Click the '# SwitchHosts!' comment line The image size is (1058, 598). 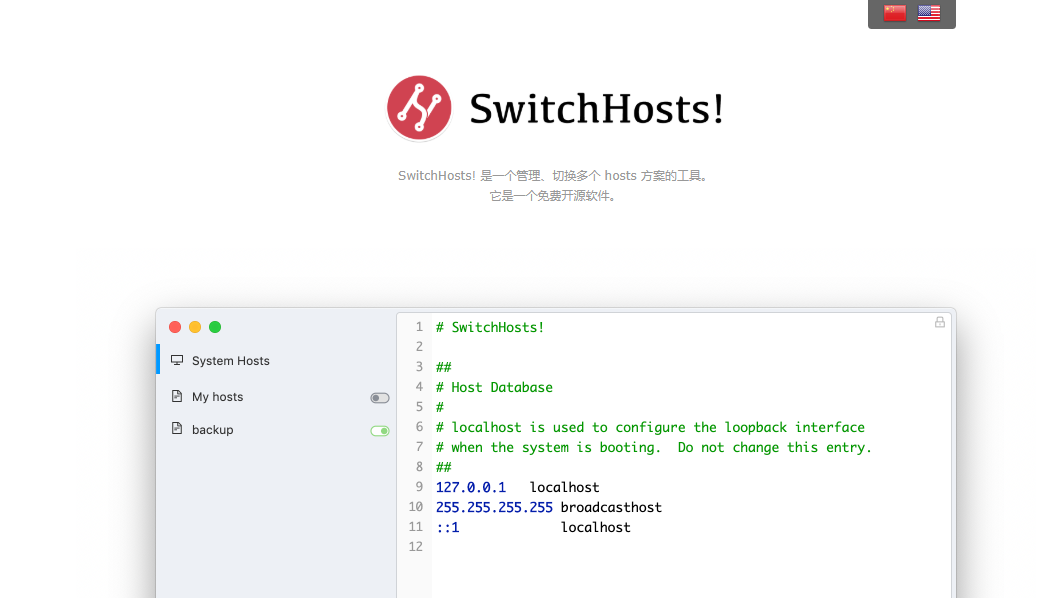coord(490,327)
